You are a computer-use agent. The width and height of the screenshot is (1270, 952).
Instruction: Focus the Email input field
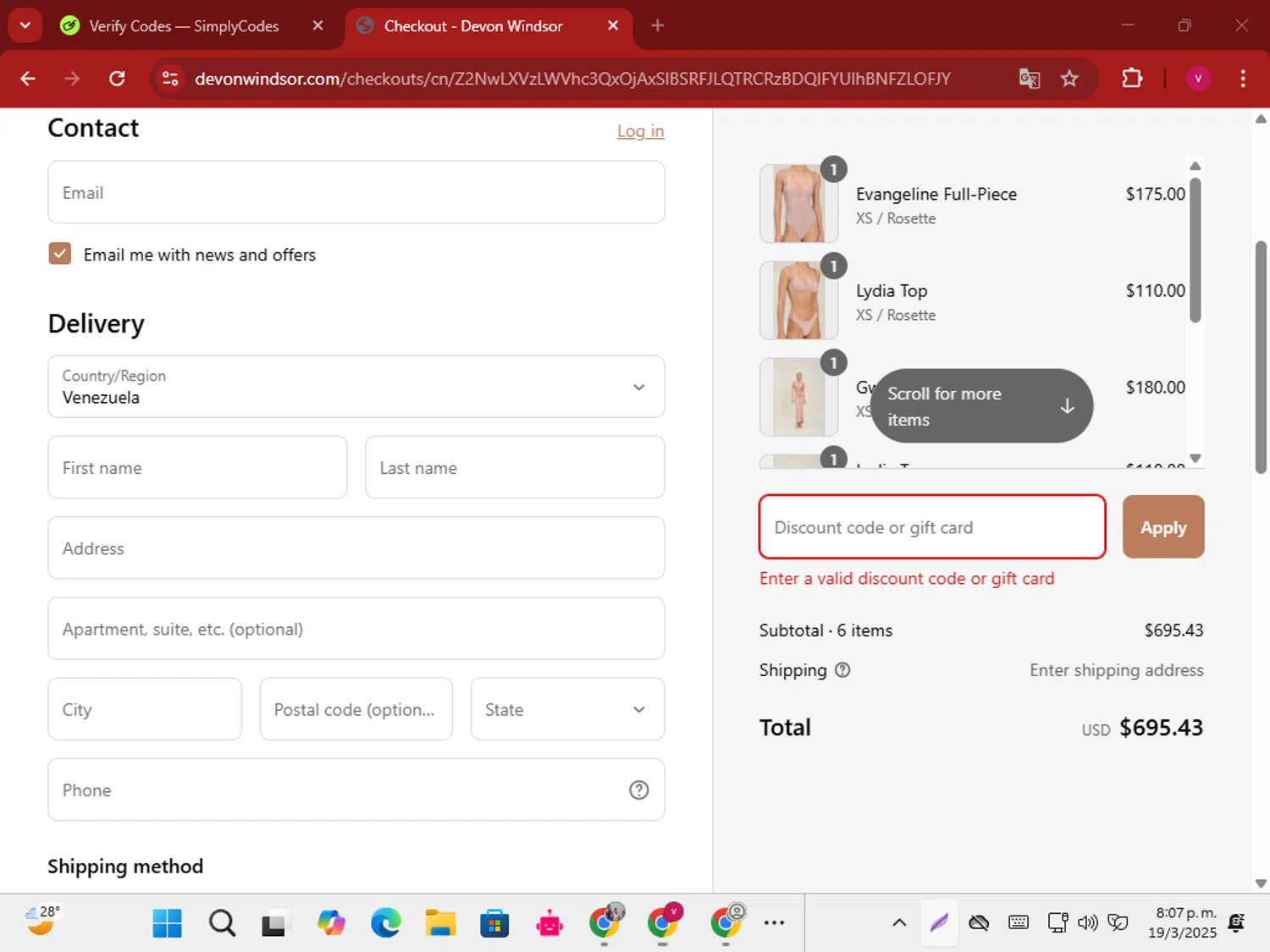pos(356,192)
